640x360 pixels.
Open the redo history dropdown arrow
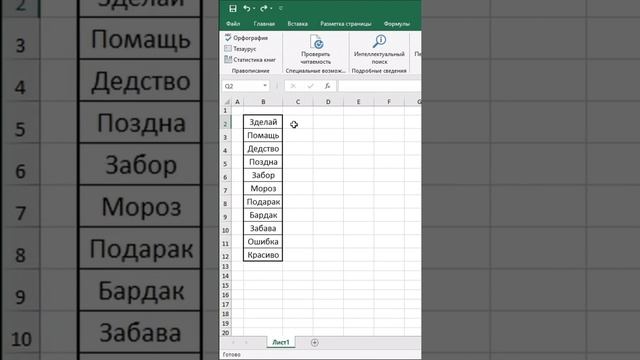point(271,9)
